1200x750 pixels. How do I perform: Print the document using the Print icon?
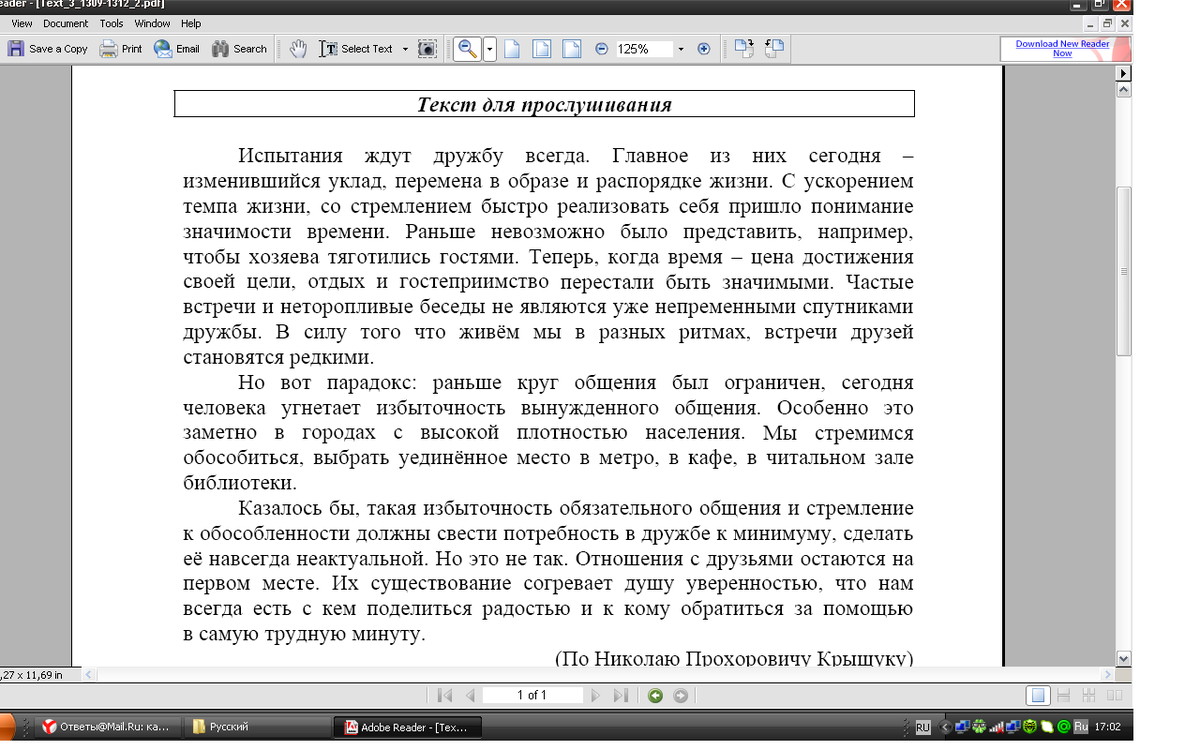point(121,48)
